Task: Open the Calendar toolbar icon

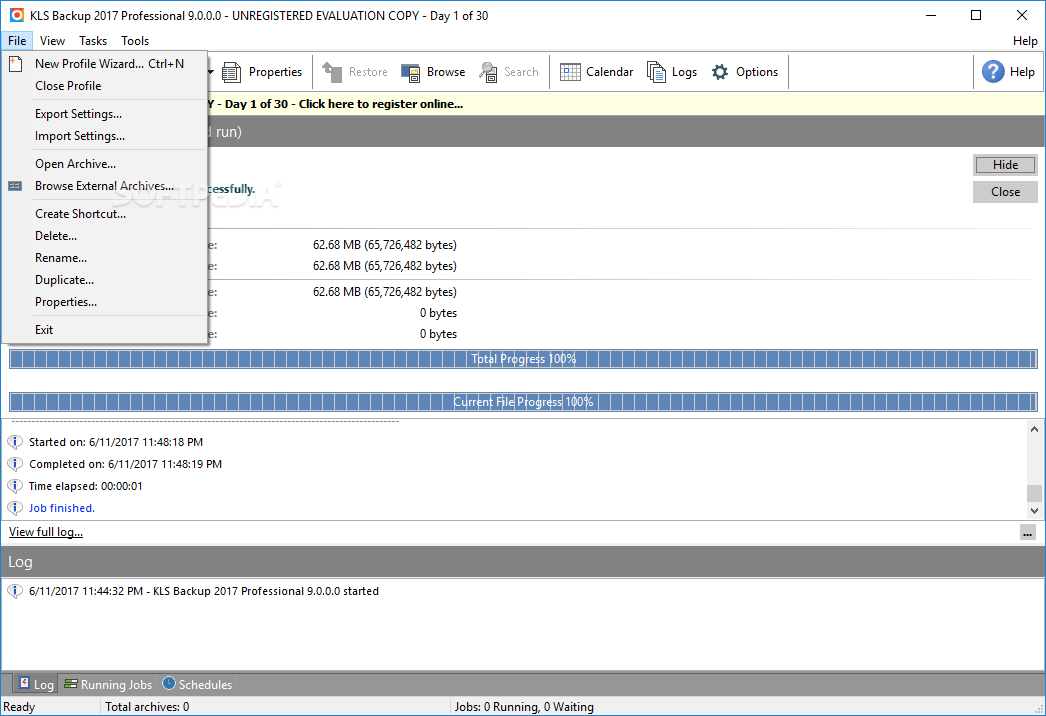Action: [x=570, y=72]
